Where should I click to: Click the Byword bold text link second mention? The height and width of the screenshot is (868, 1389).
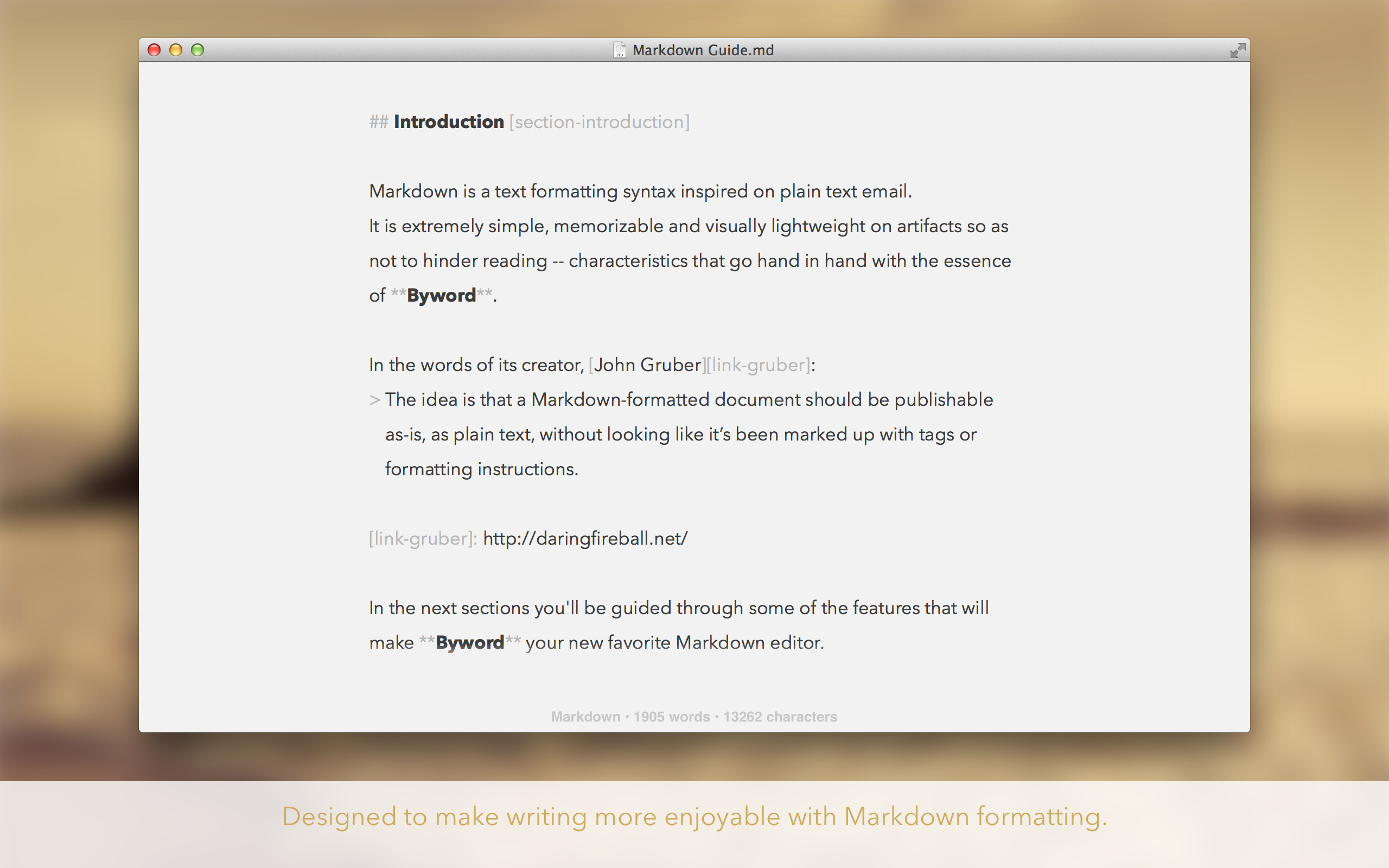(469, 642)
